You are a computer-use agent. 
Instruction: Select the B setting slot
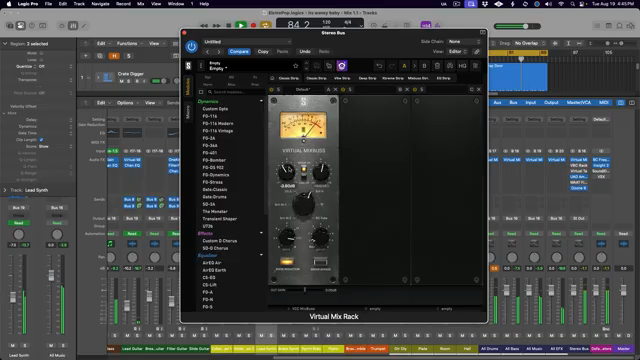(x=424, y=66)
